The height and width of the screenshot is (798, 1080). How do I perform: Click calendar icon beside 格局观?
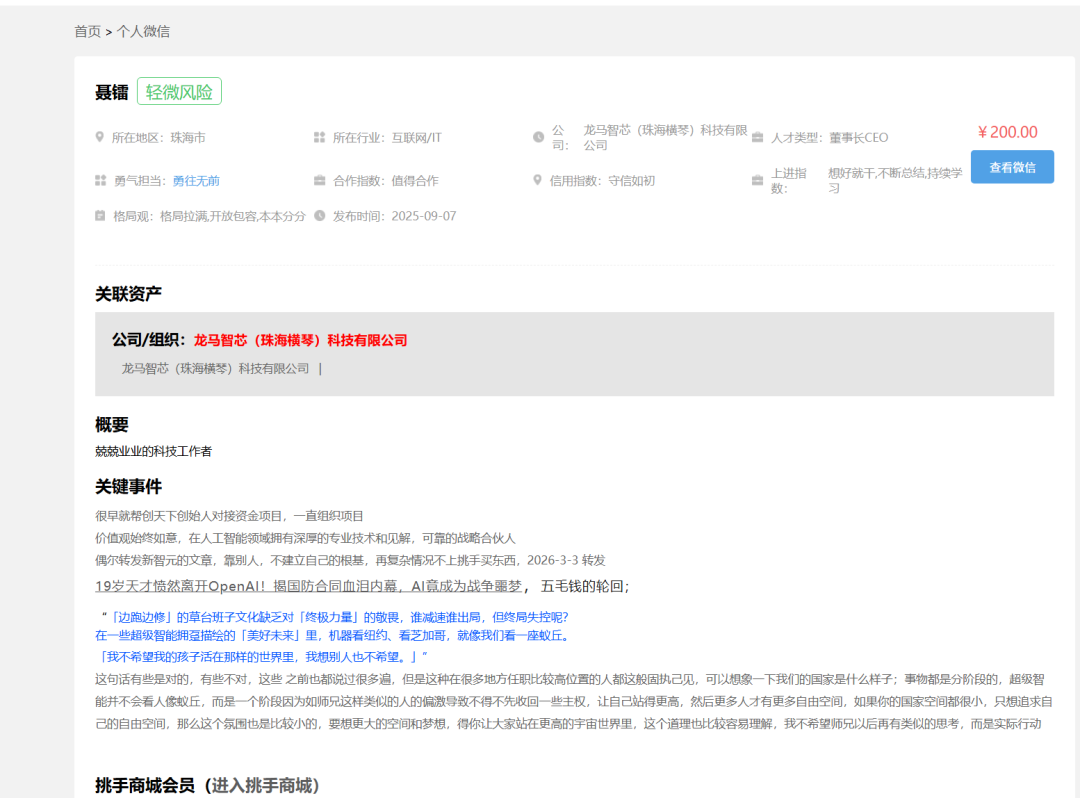click(100, 216)
